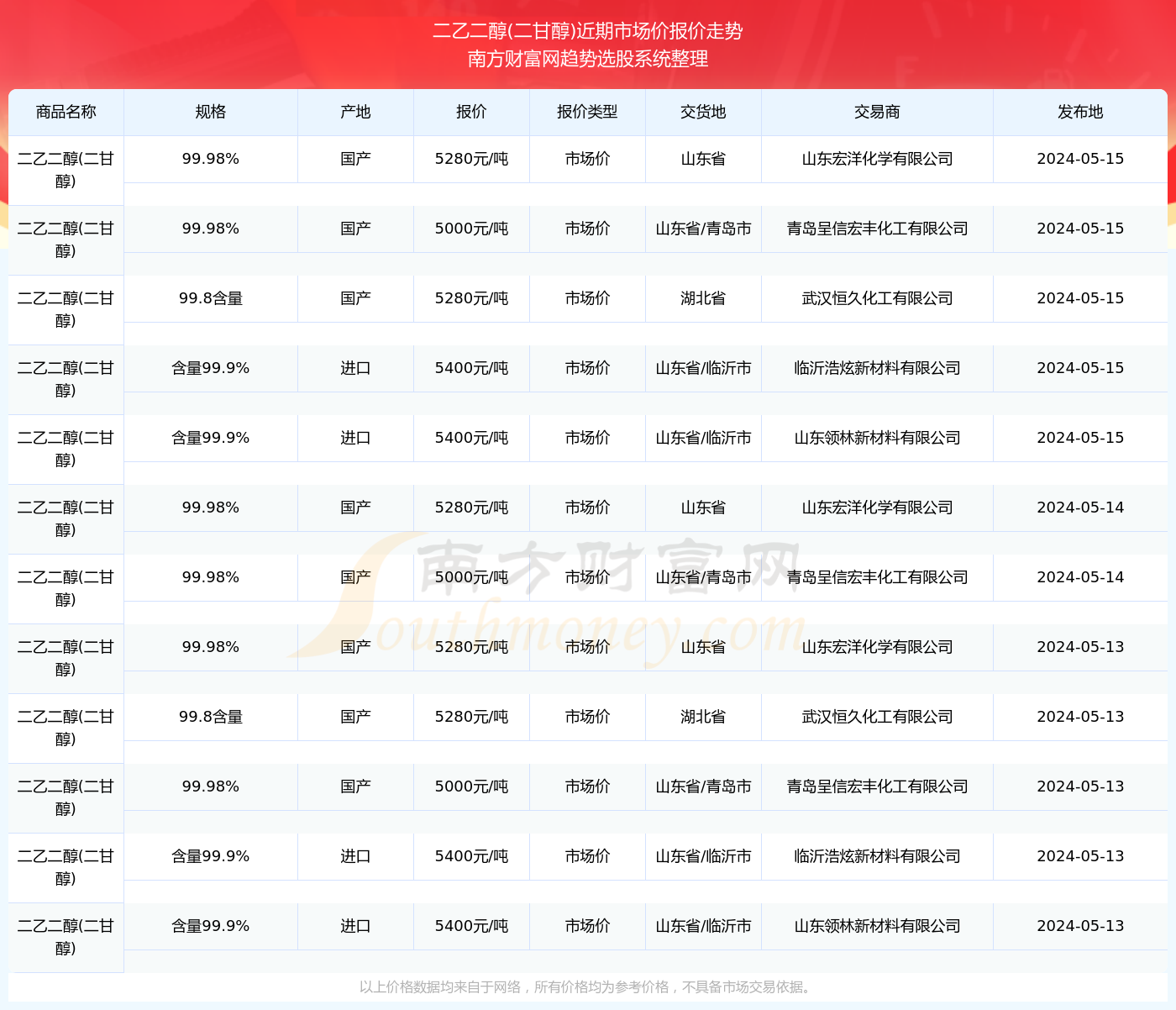Click spec 99.8含量 in 武汉恒久 2024-05-15 row
Image resolution: width=1176 pixels, height=1010 pixels.
click(x=211, y=298)
